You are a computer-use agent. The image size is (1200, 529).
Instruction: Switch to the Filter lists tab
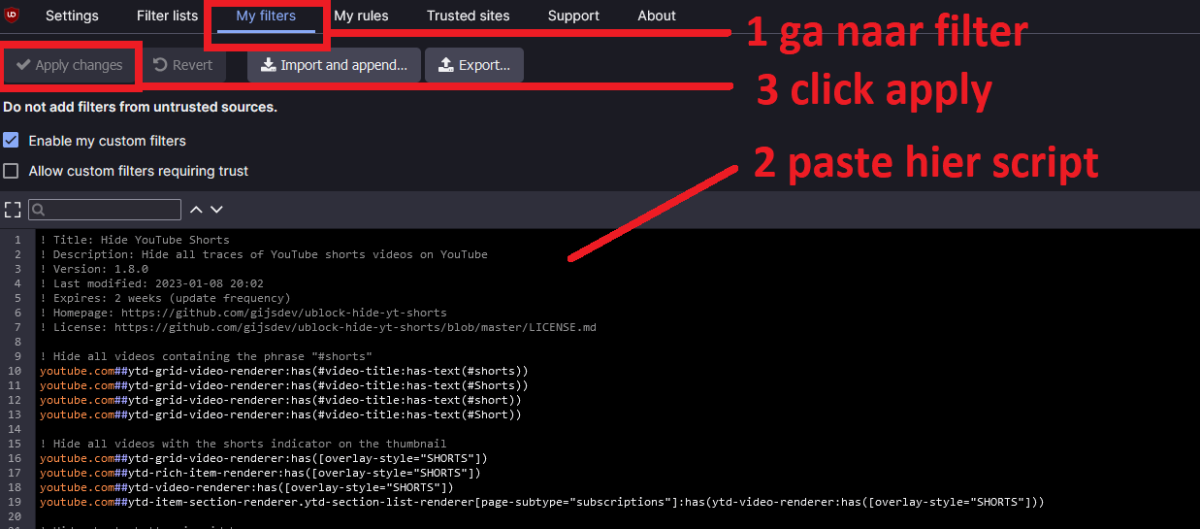click(167, 16)
